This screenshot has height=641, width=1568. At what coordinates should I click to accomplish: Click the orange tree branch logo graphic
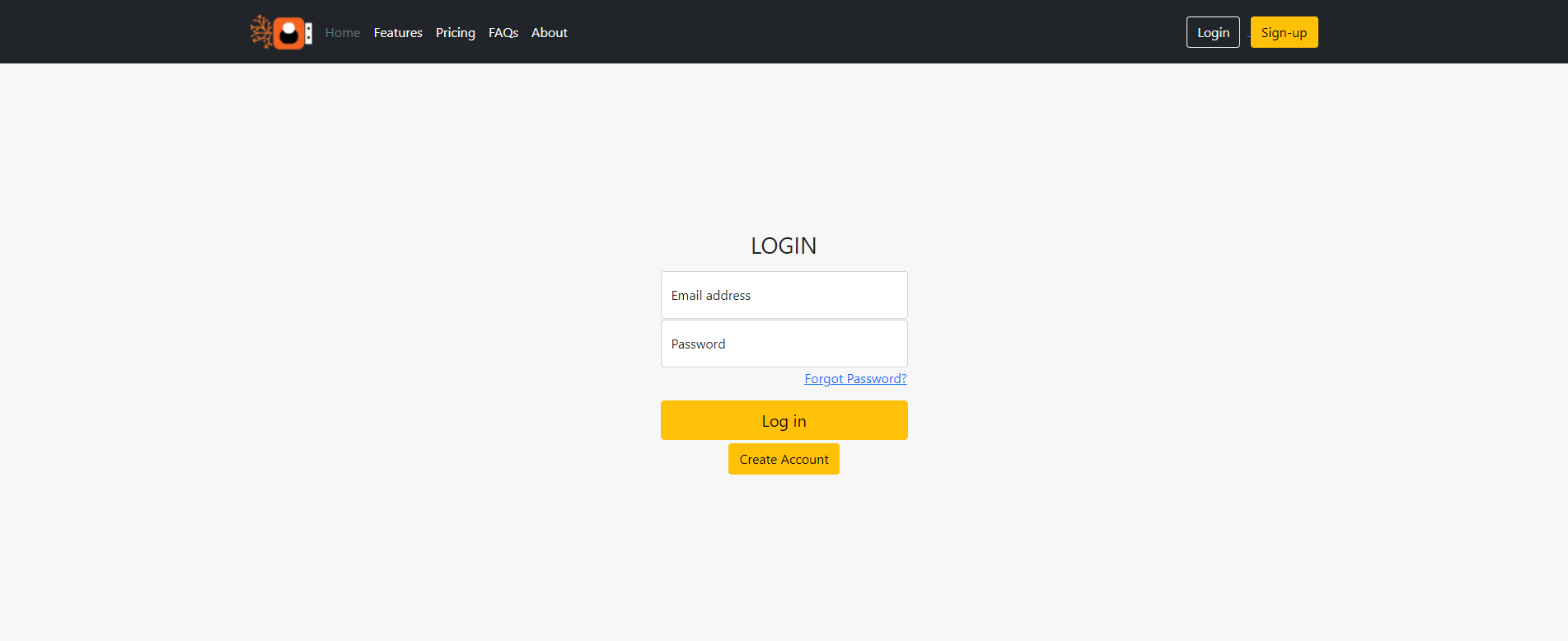[x=261, y=31]
